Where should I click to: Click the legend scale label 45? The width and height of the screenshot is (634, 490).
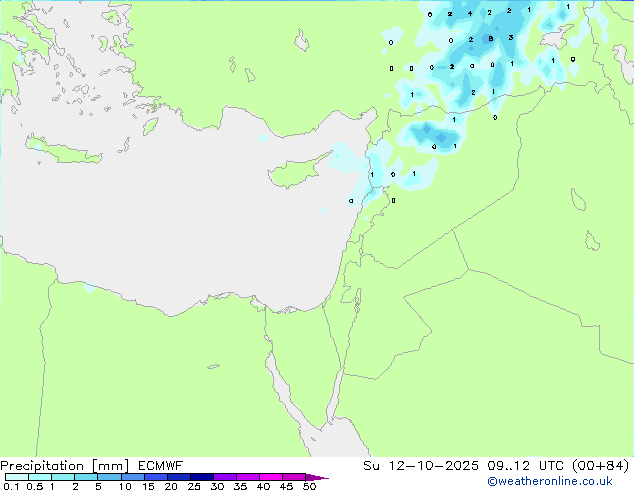[286, 486]
